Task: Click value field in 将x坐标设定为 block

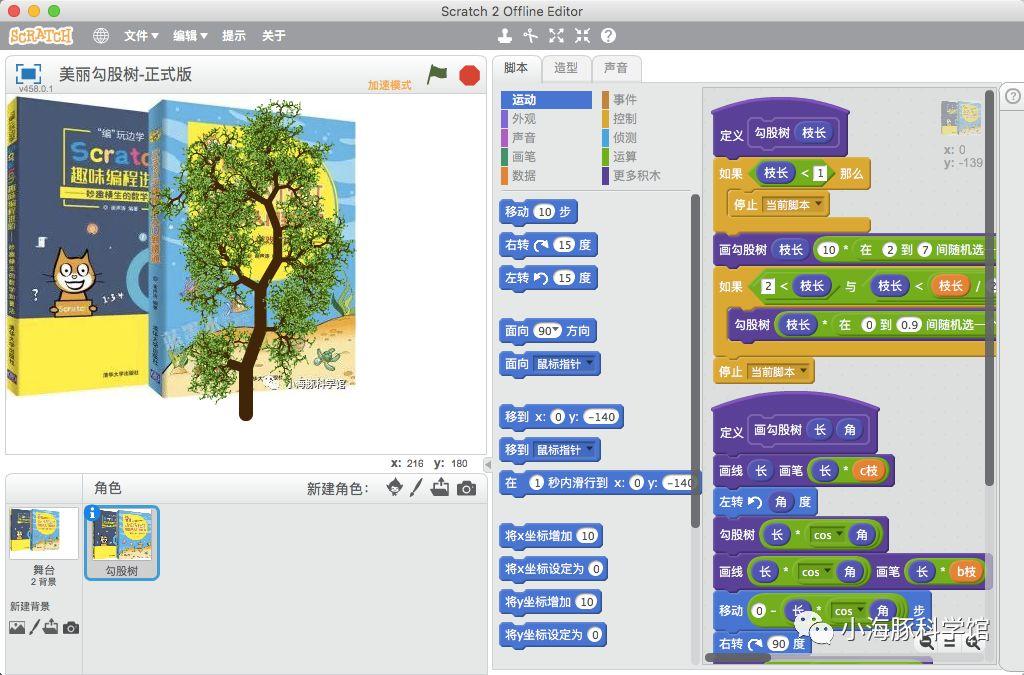Action: click(x=596, y=569)
